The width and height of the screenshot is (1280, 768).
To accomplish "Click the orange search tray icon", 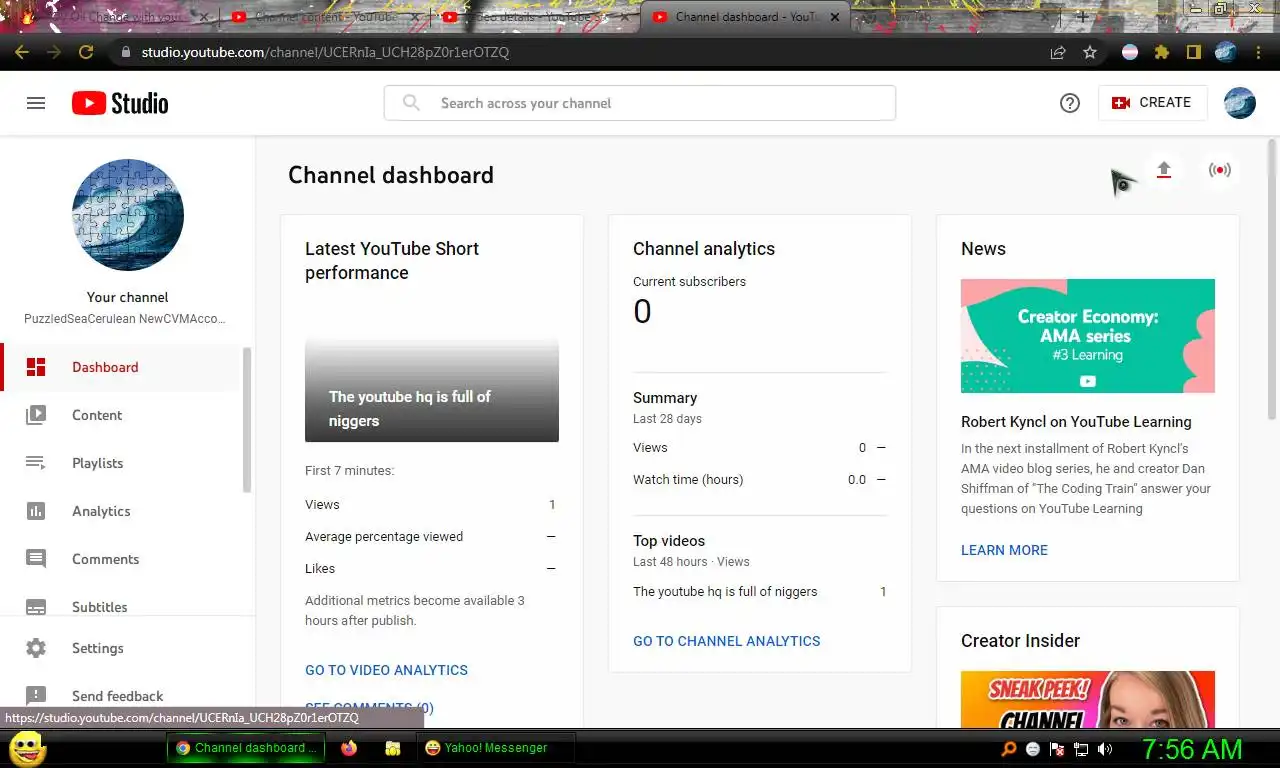I will (1009, 749).
